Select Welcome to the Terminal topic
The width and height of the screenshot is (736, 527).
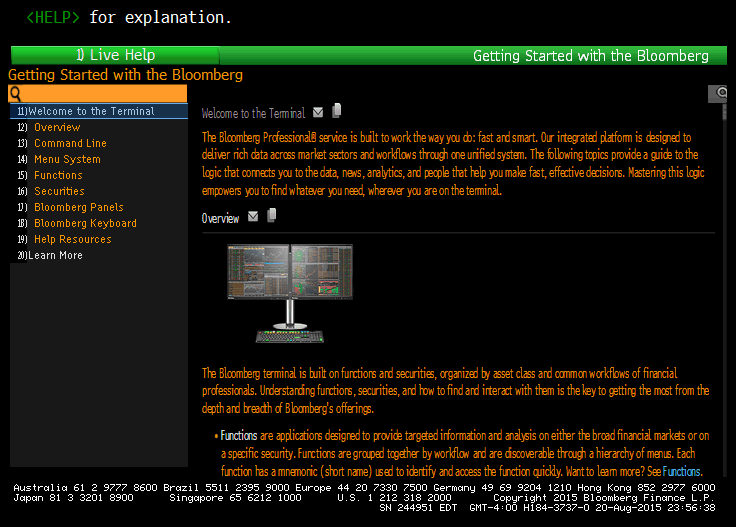pyautogui.click(x=99, y=111)
